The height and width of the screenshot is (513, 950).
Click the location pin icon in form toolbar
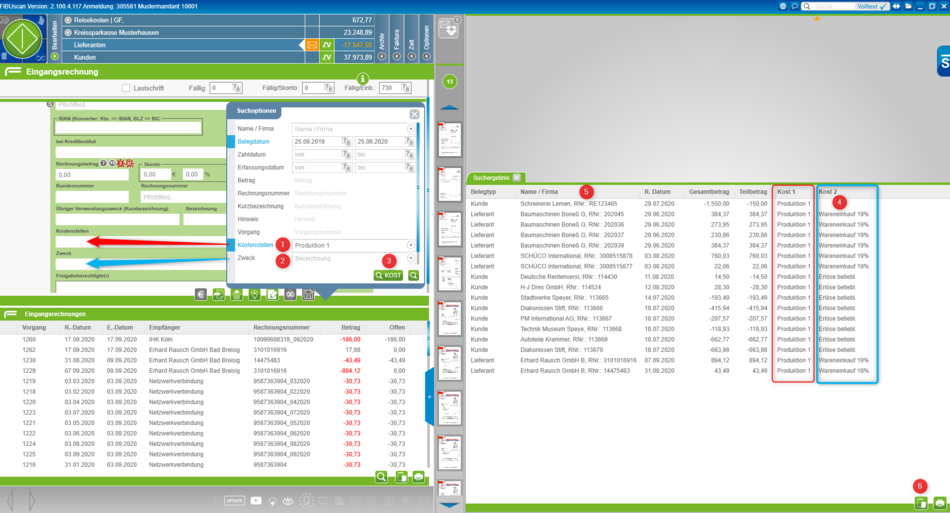tap(255, 295)
